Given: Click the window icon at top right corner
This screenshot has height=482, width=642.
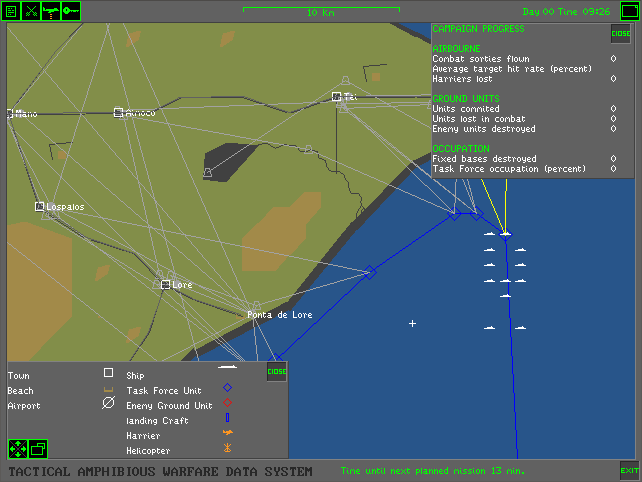Looking at the screenshot, I should pyautogui.click(x=628, y=11).
